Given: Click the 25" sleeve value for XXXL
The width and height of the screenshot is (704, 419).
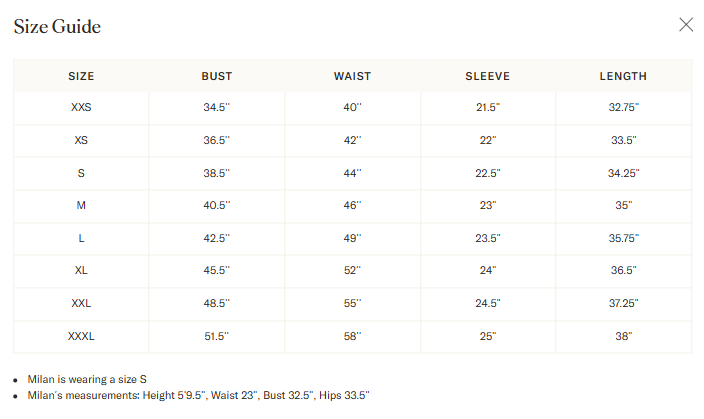Looking at the screenshot, I should 488,336.
